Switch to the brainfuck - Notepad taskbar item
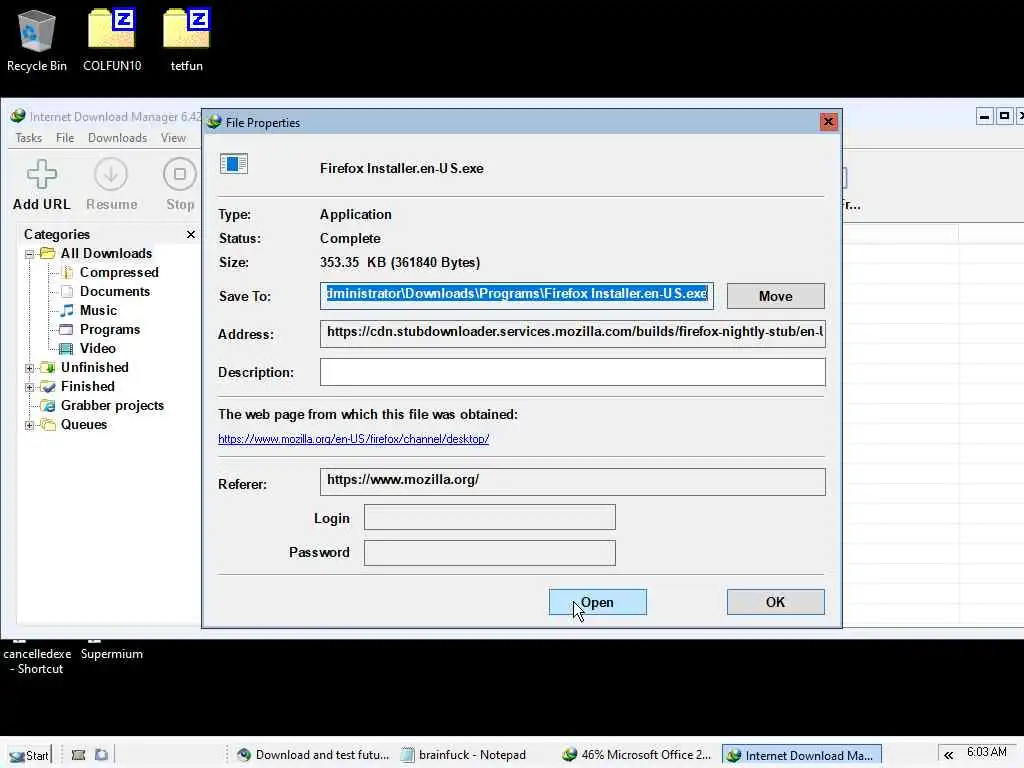Screen dimensions: 1024x768 pos(463,755)
